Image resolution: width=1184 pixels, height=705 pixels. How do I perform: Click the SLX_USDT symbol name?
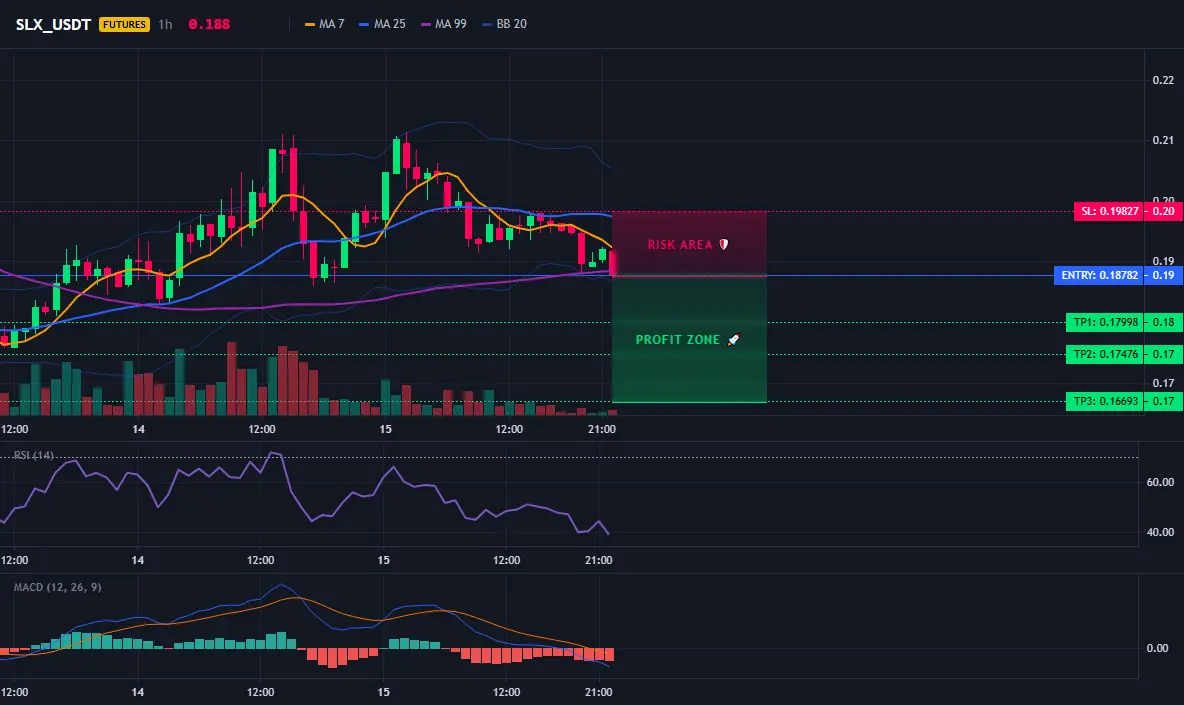(53, 24)
